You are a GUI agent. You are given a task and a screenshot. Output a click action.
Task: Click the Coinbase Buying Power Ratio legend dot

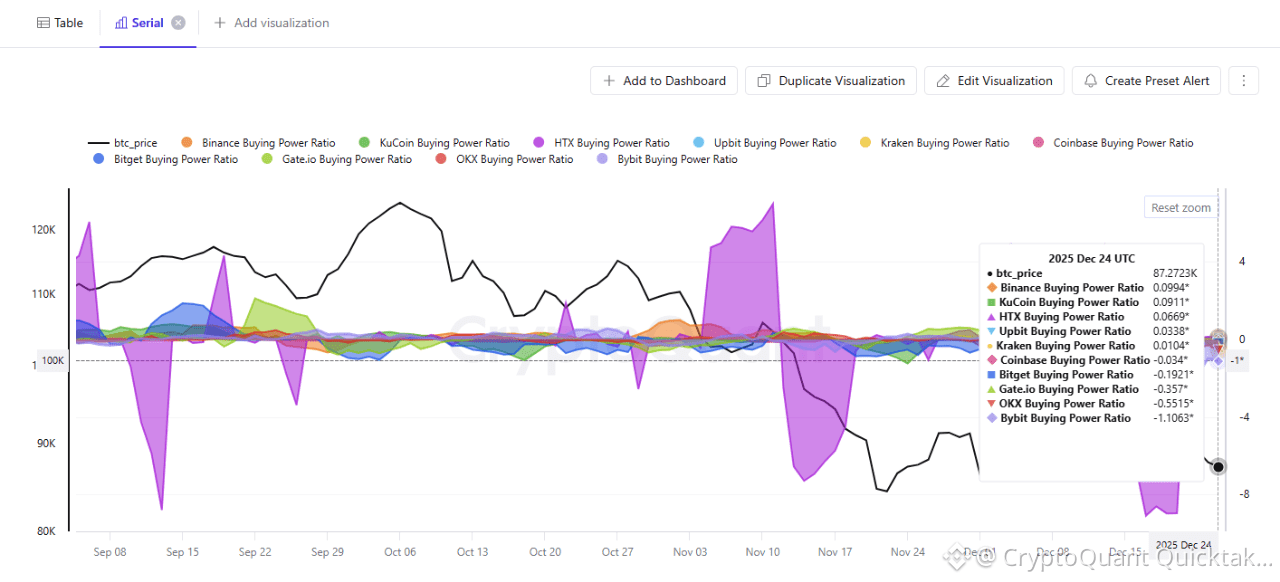pyautogui.click(x=1036, y=143)
